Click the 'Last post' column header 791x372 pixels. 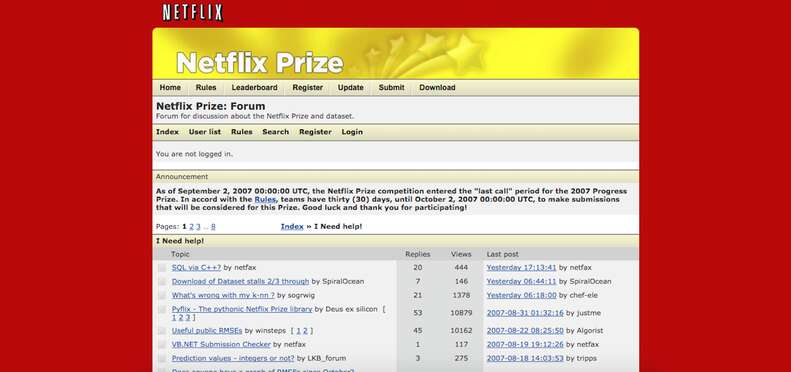[502, 254]
